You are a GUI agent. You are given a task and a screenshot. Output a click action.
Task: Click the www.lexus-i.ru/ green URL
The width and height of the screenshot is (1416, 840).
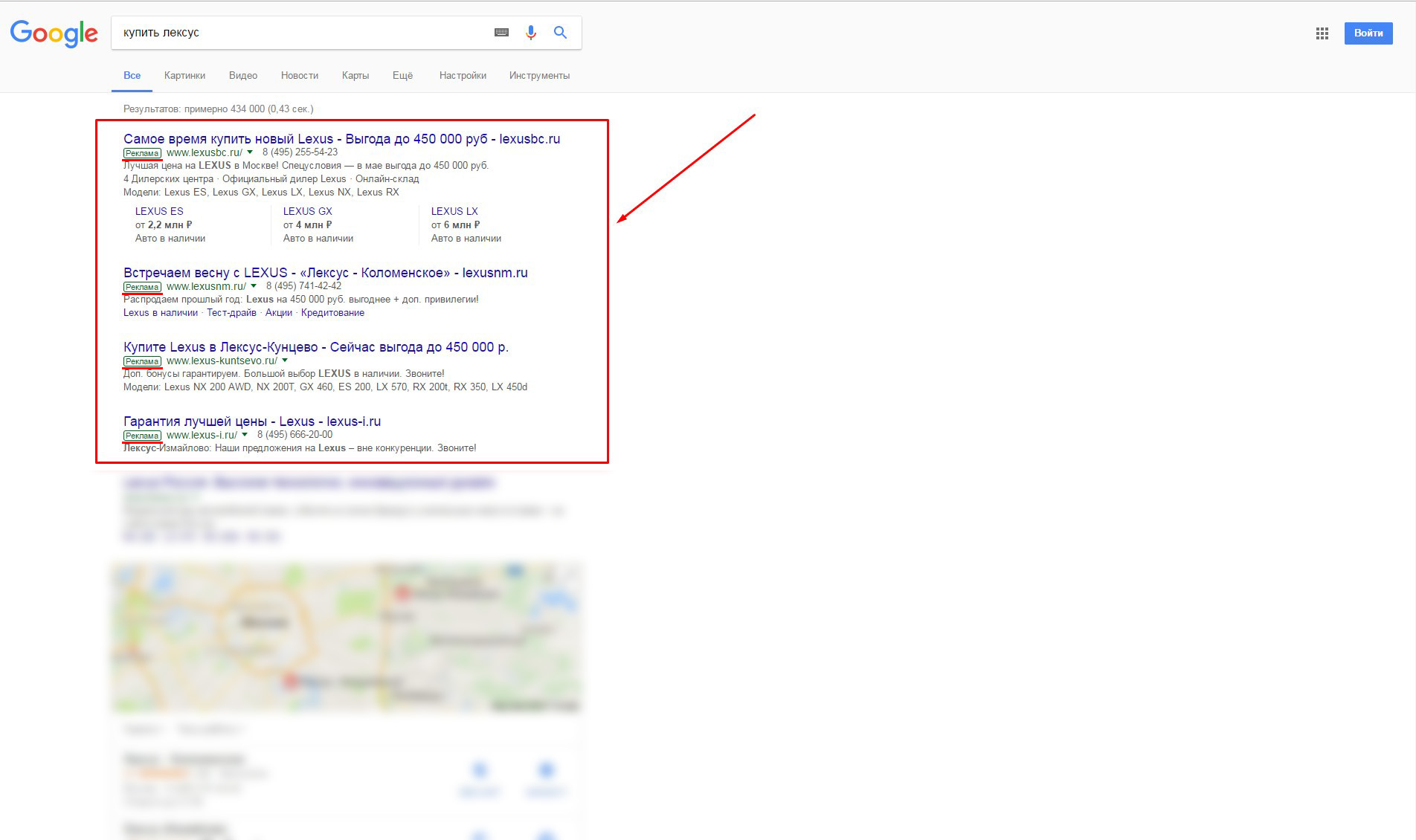[x=202, y=435]
